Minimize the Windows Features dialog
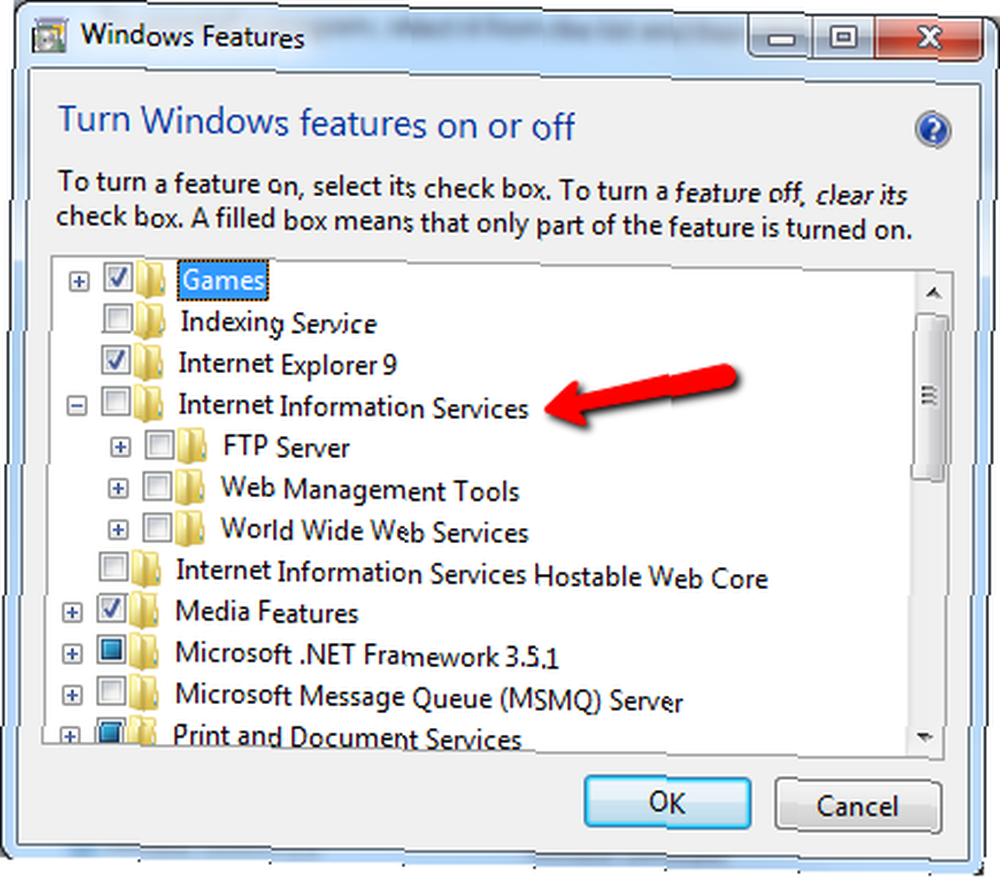This screenshot has height=878, width=1000. [781, 39]
